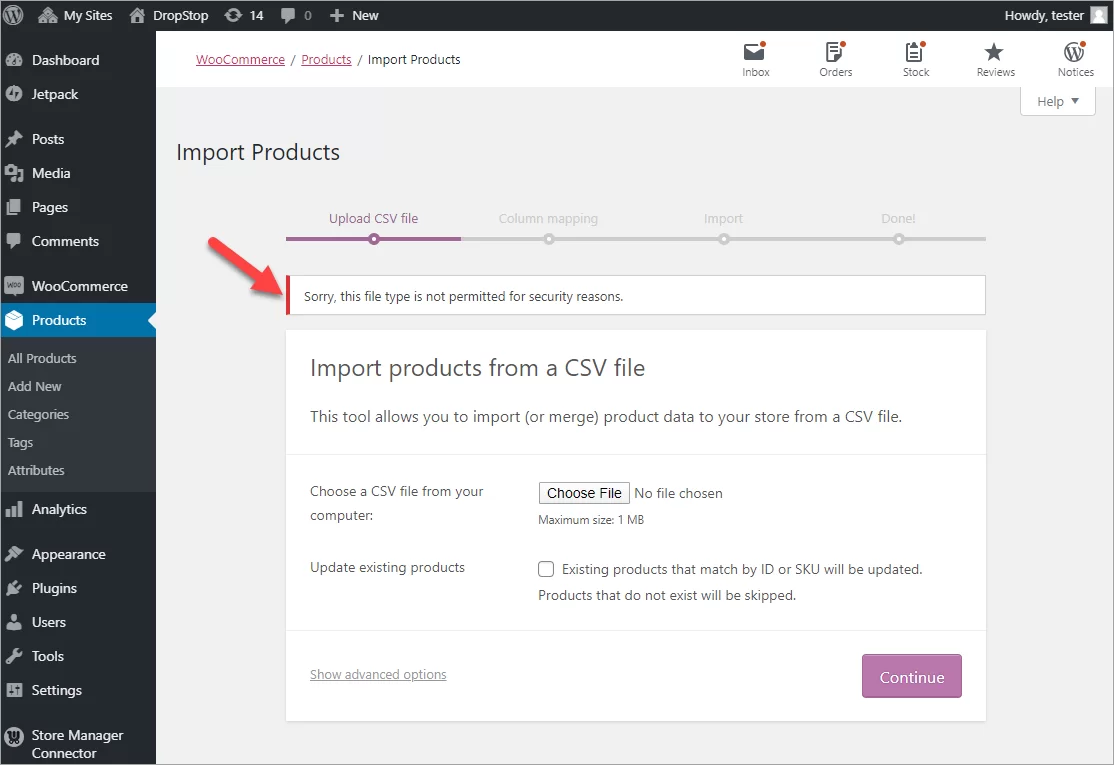View the Stock status icon
This screenshot has width=1114, height=765.
915,58
